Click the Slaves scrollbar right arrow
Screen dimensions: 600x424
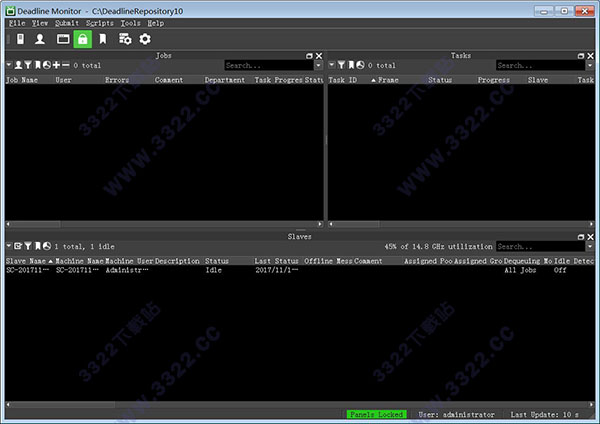tap(591, 404)
